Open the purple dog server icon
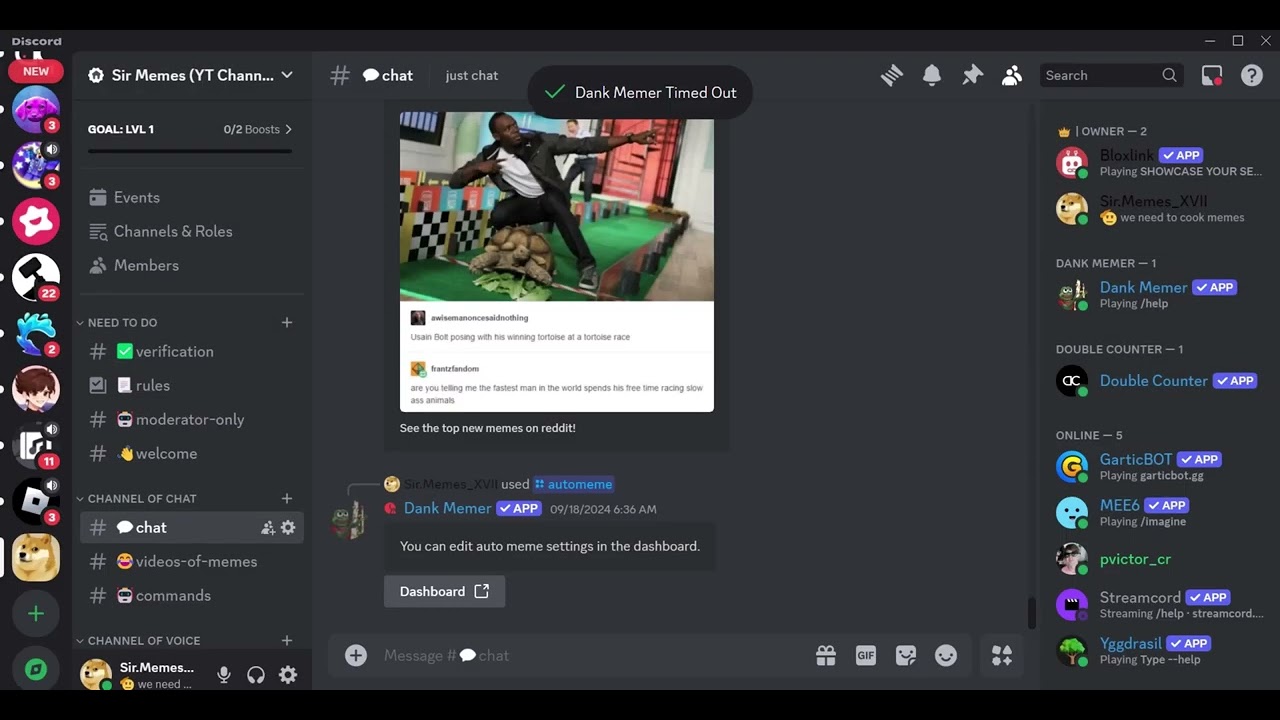 [x=36, y=110]
